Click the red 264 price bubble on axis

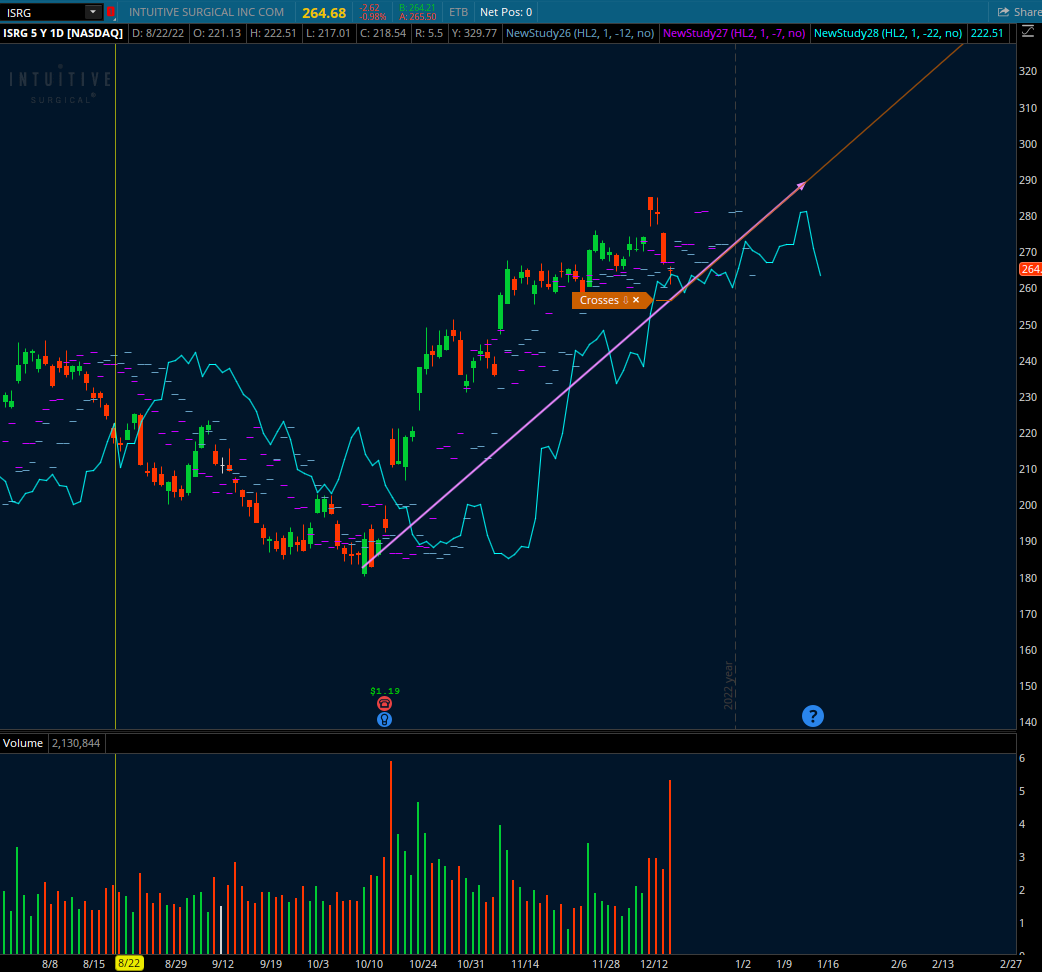pyautogui.click(x=1030, y=269)
